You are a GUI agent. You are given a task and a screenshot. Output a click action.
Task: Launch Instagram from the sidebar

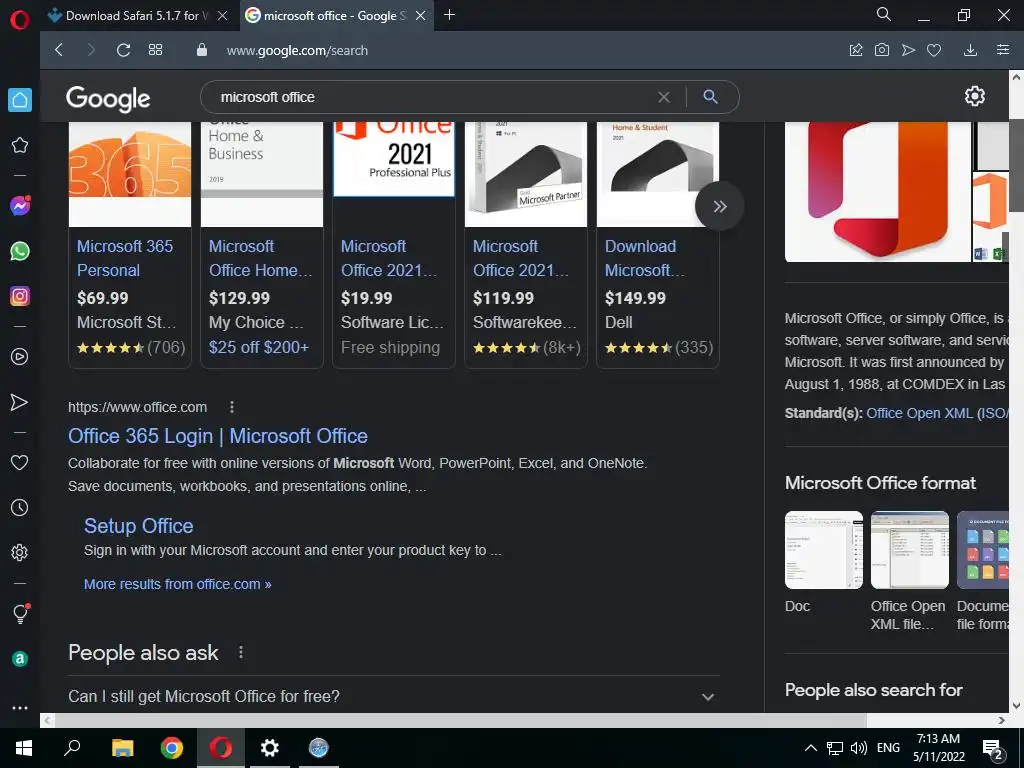20,296
